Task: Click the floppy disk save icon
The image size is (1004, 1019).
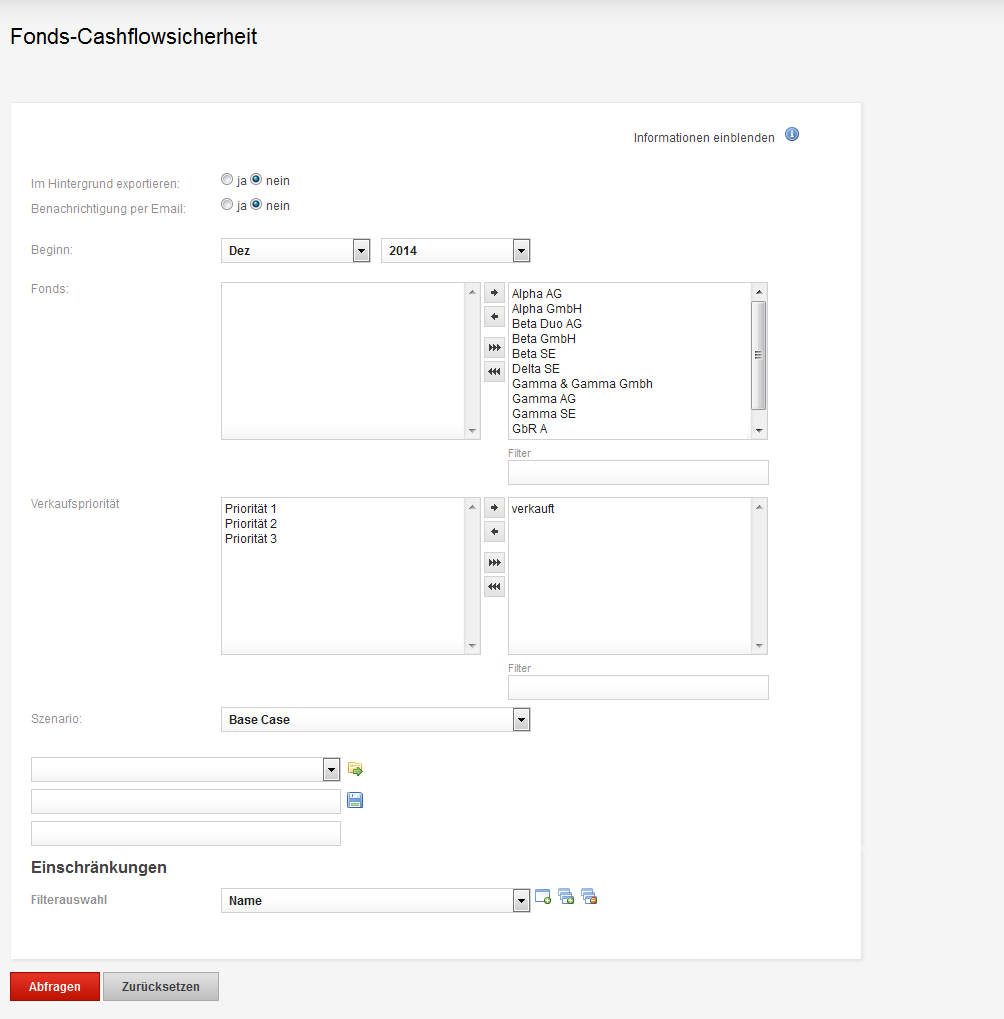Action: (x=355, y=800)
